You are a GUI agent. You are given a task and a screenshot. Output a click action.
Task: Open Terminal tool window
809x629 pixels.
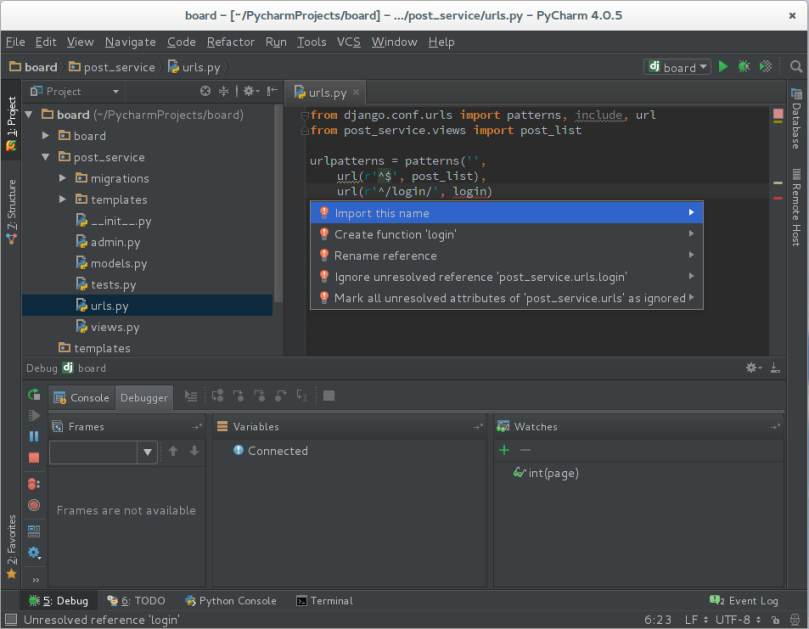tap(325, 601)
